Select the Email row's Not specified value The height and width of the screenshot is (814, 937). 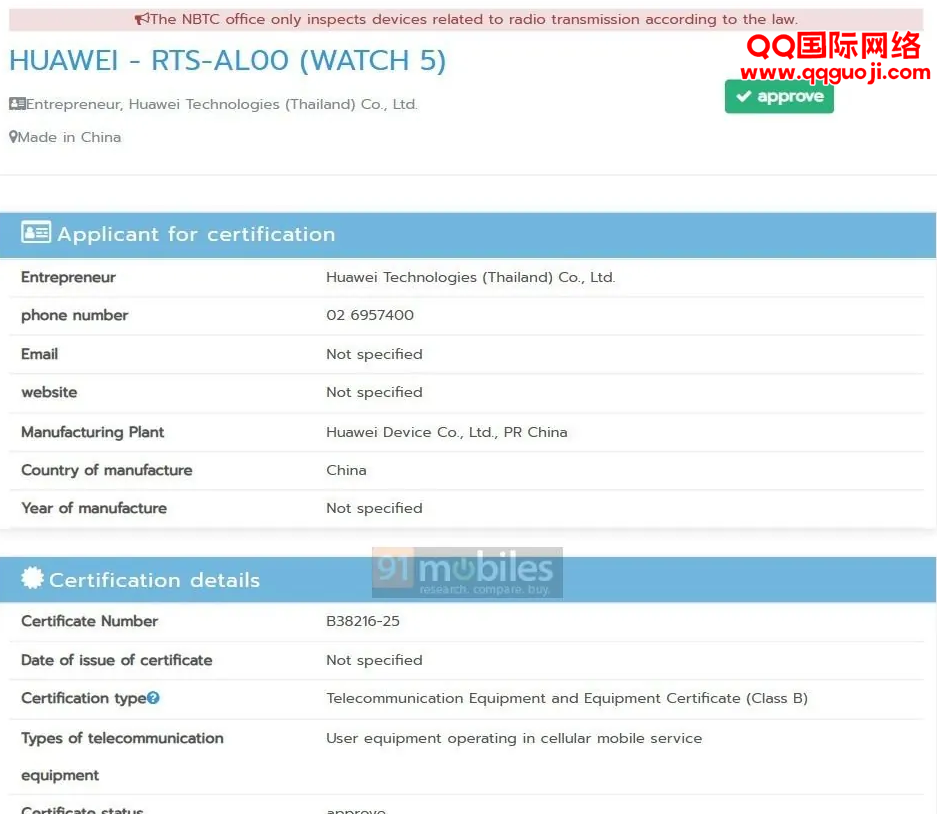[374, 354]
